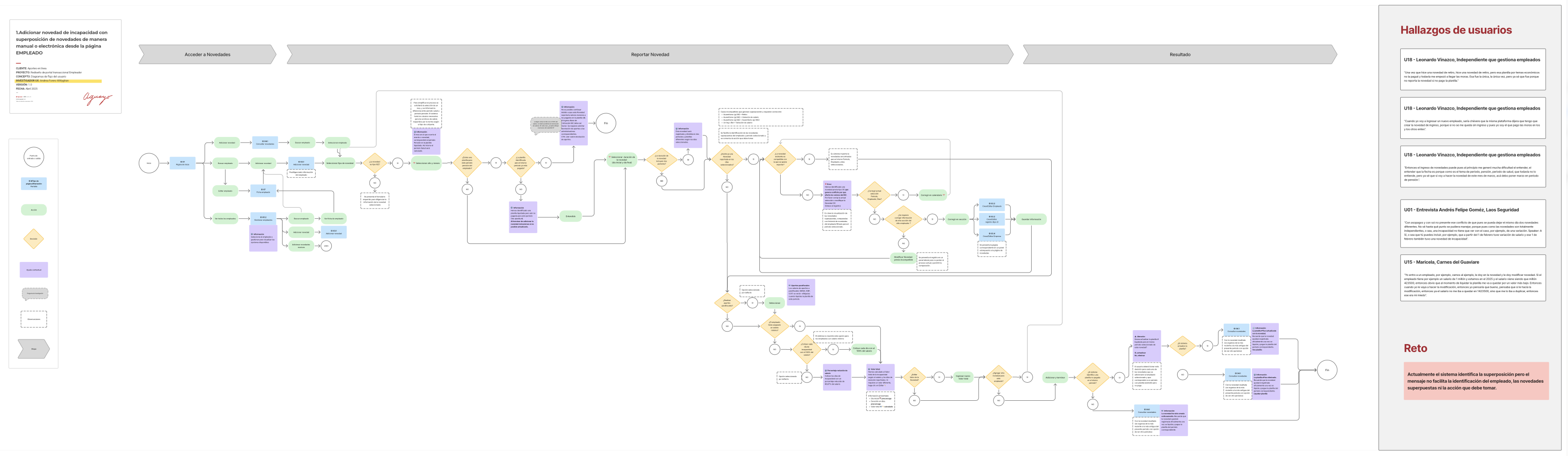Select U18 card quoting "novedad de retiro"

(x=1472, y=69)
